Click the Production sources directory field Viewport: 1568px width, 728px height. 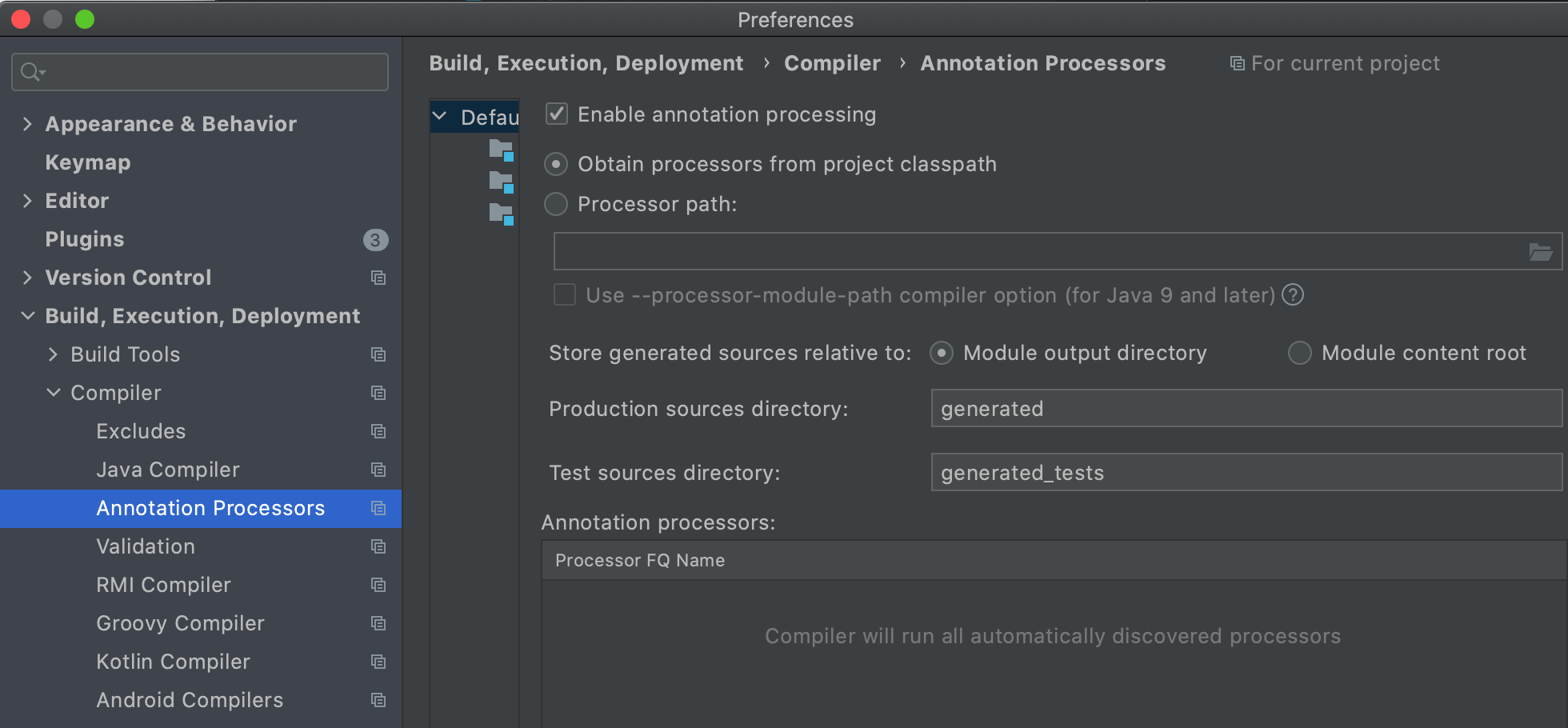1245,409
